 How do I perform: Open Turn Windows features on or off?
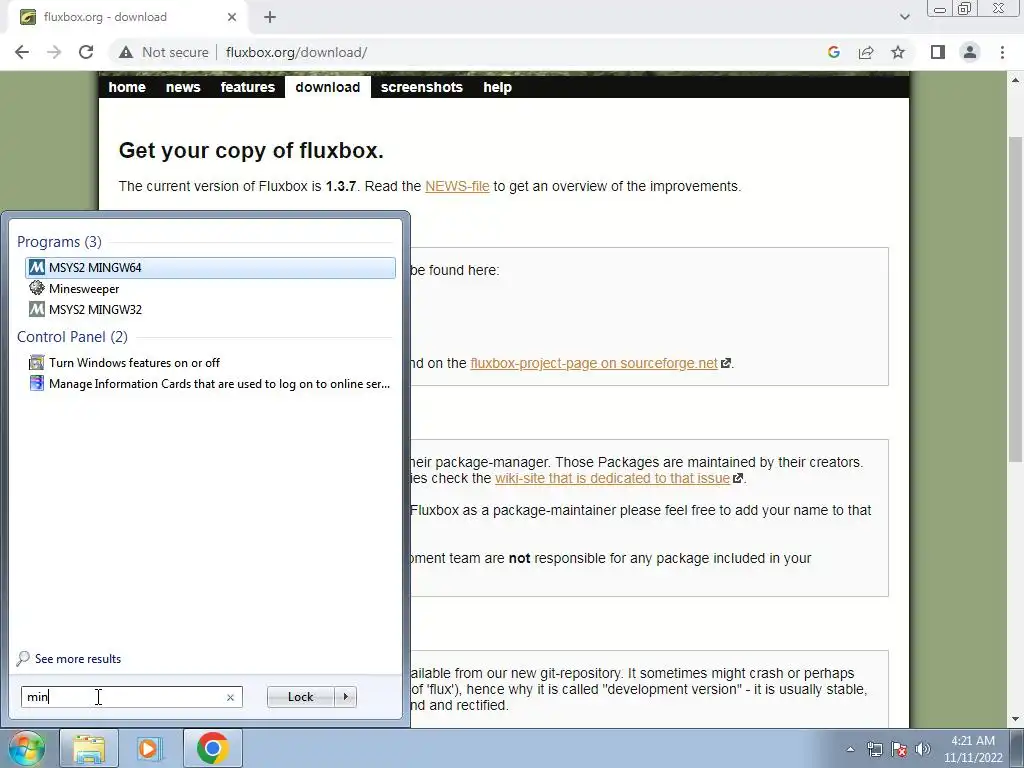[210, 362]
